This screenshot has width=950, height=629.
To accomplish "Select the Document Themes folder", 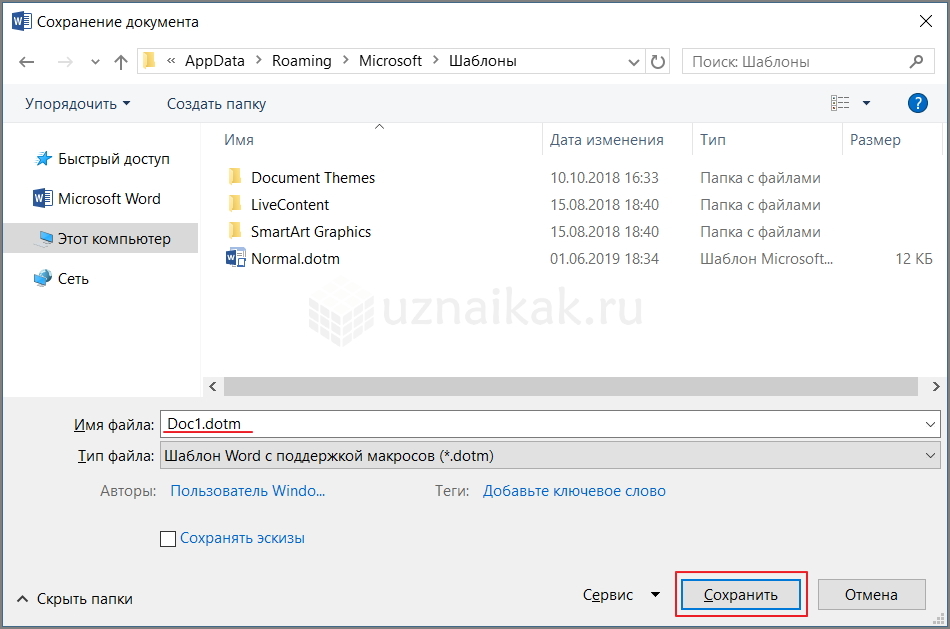I will pyautogui.click(x=312, y=178).
